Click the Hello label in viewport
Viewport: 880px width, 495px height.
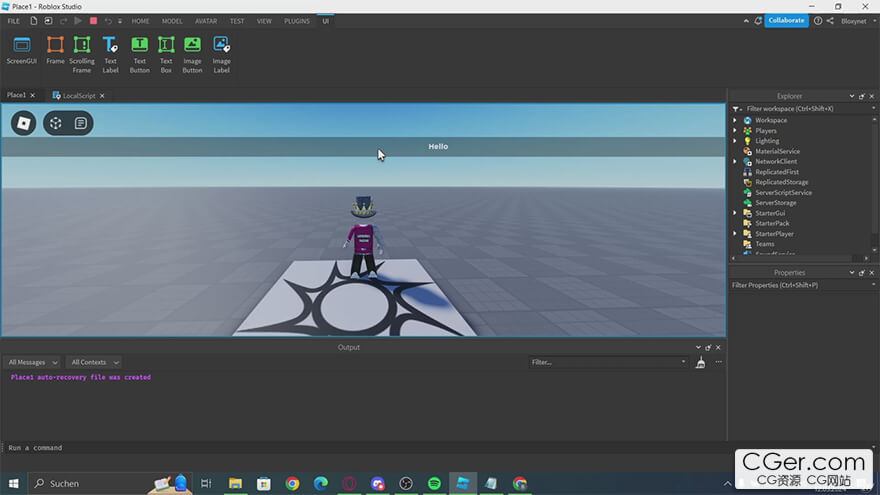[438, 146]
